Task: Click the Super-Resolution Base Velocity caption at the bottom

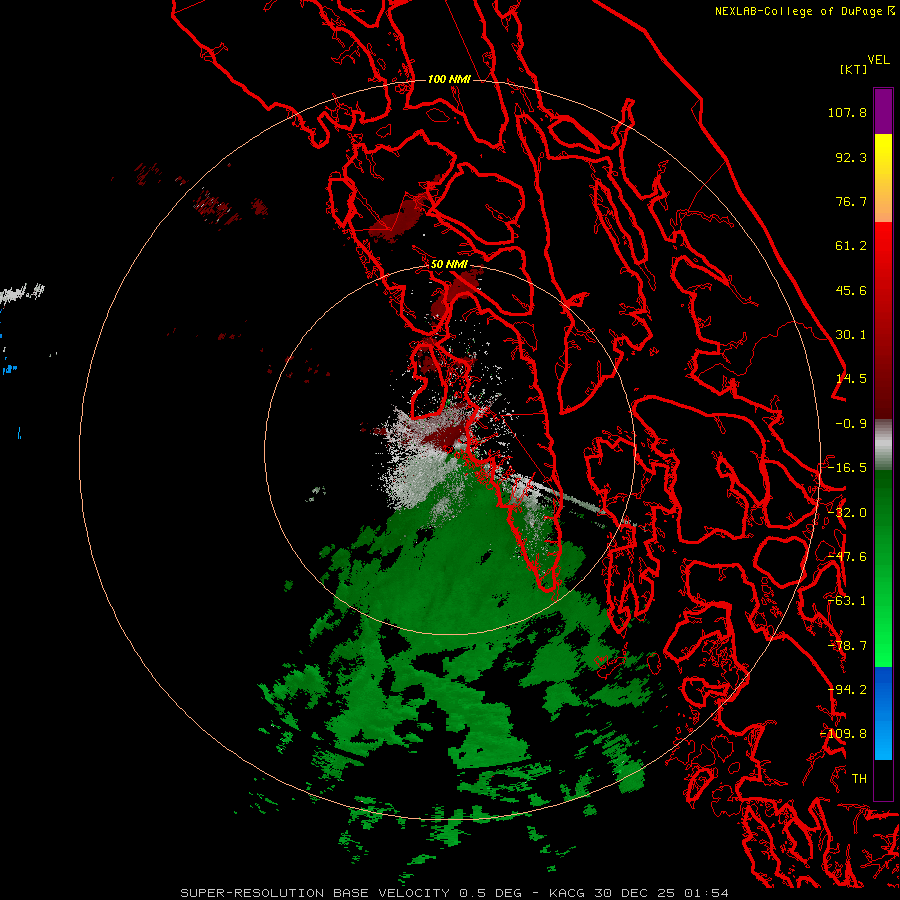Action: click(x=455, y=893)
